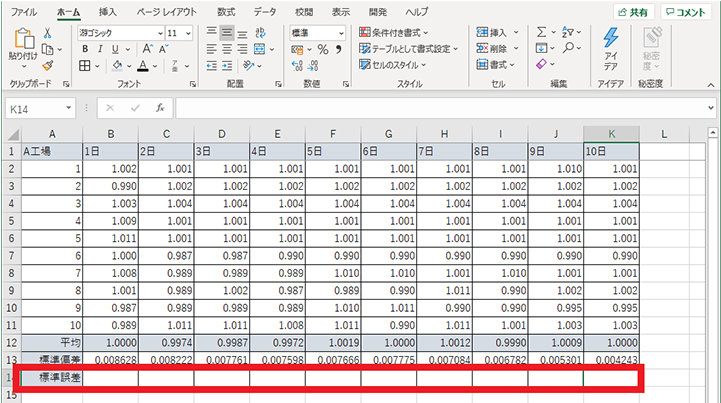Decrease decimal places

tap(313, 66)
